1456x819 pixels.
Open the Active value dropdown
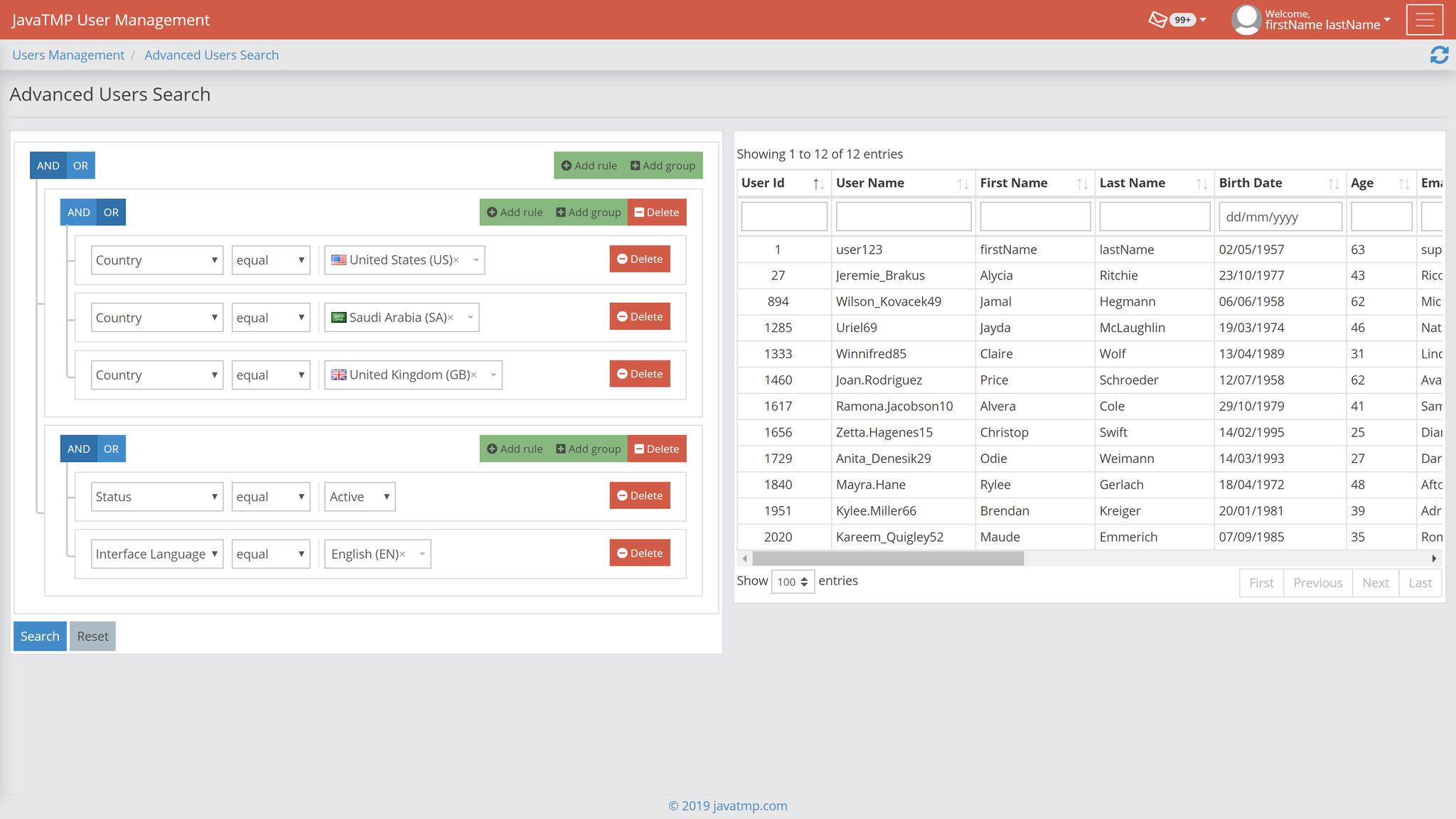click(x=360, y=496)
